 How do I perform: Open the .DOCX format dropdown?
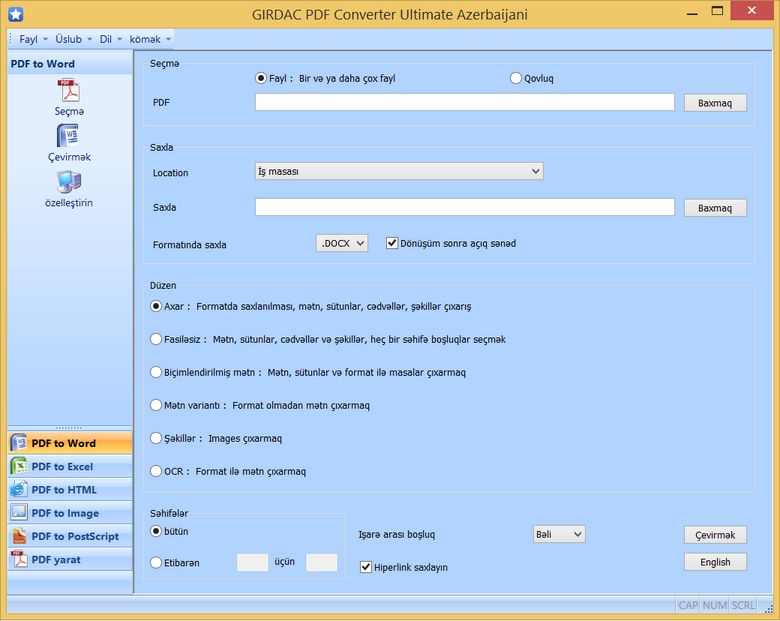point(342,243)
